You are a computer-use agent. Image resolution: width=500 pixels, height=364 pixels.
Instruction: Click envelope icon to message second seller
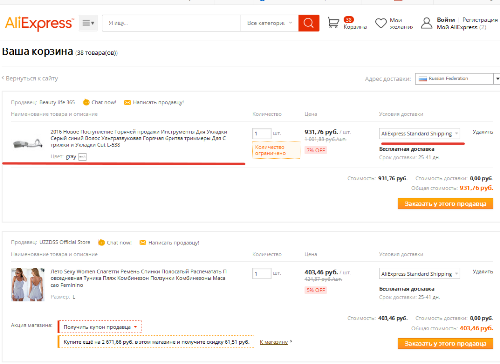143,242
